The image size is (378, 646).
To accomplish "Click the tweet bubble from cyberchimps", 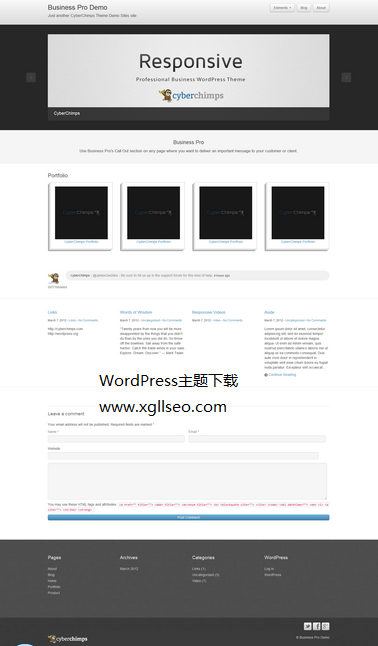I will [198, 275].
